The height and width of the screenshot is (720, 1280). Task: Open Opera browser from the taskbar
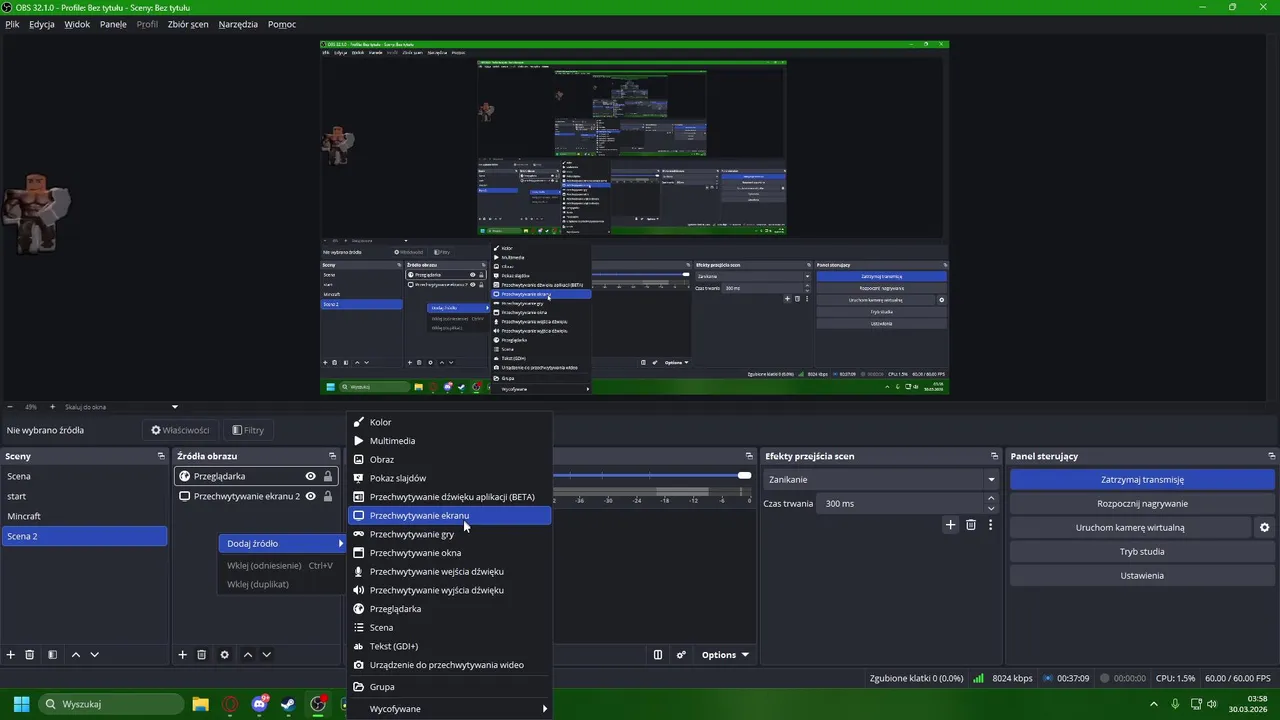[231, 704]
